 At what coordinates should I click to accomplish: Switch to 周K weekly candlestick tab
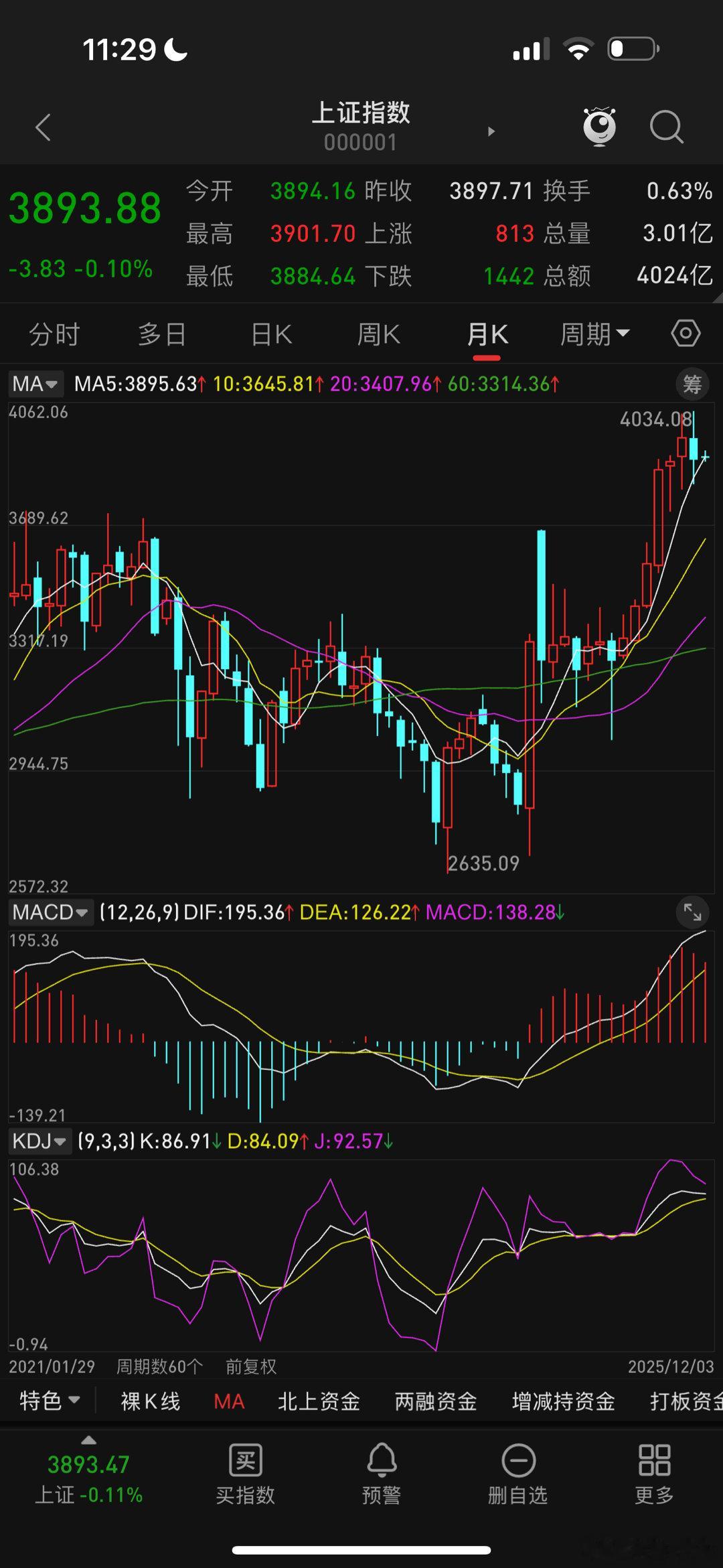pyautogui.click(x=378, y=334)
